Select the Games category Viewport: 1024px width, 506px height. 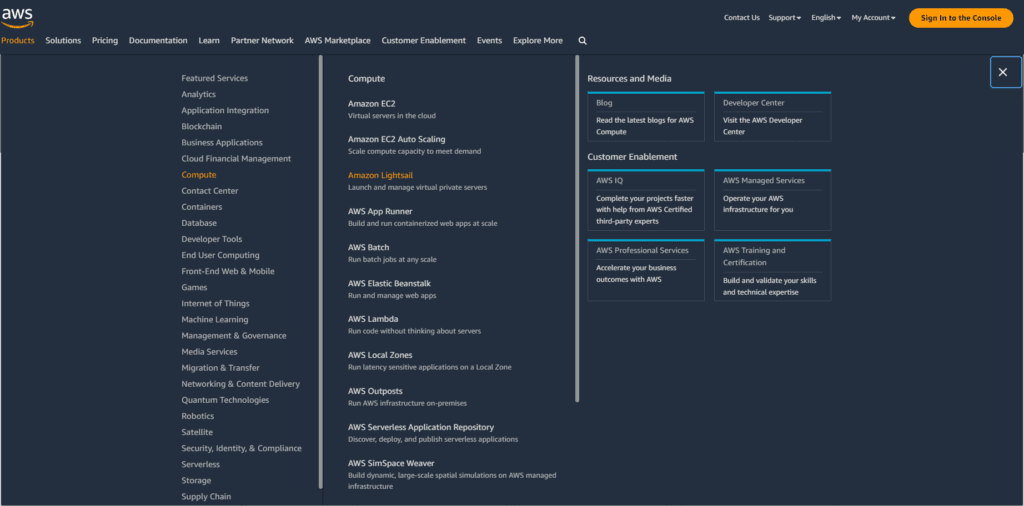[194, 287]
